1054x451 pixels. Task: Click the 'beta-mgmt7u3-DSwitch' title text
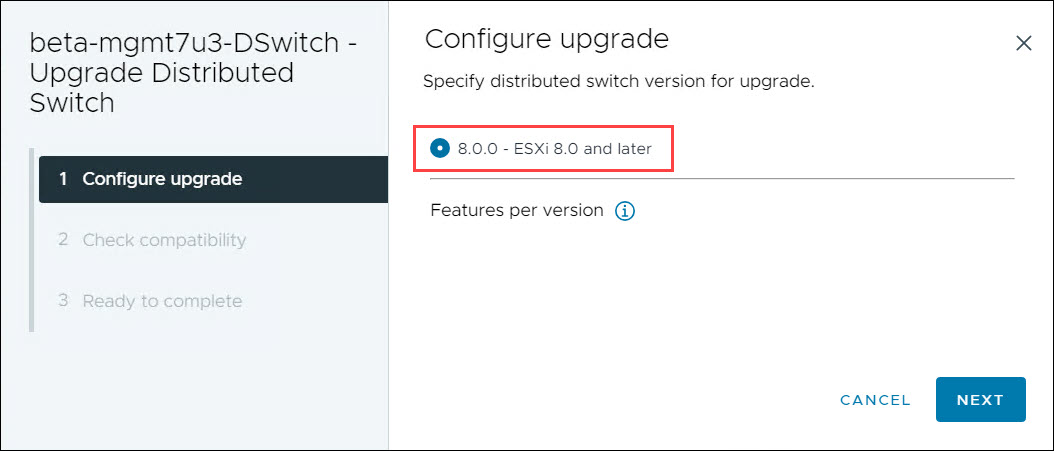click(x=184, y=44)
